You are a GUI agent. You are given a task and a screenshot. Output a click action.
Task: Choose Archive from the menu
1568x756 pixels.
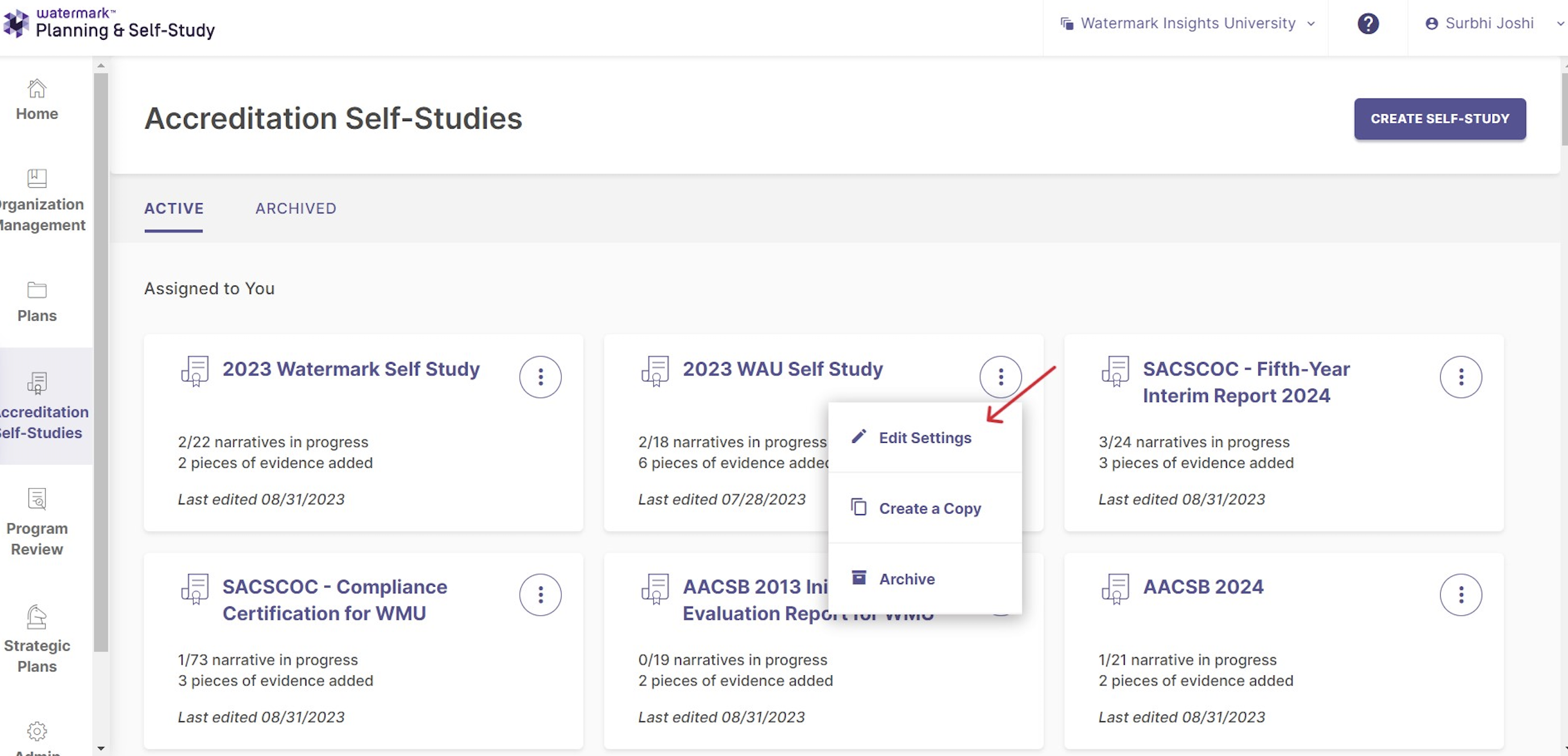point(925,579)
